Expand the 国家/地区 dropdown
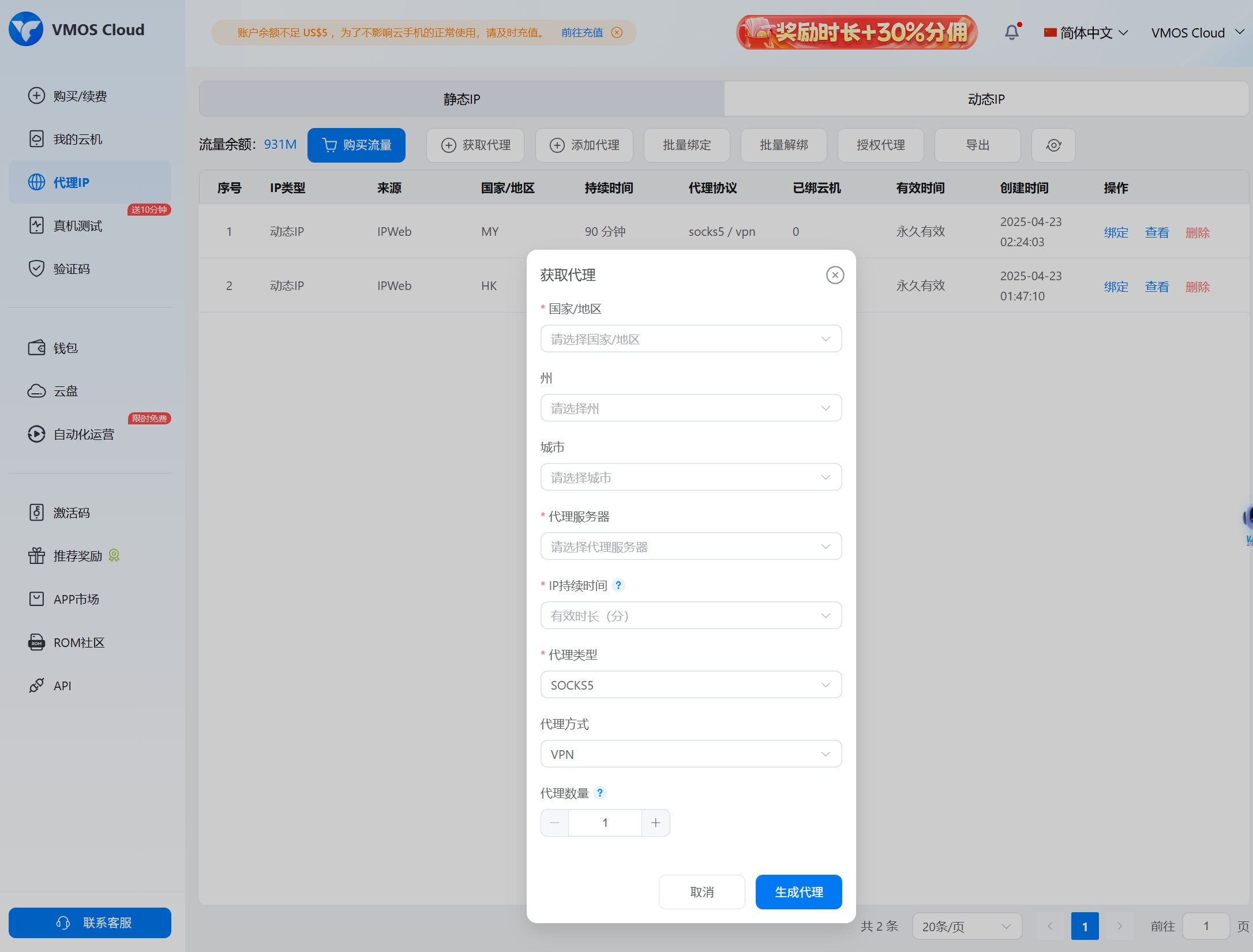Image resolution: width=1253 pixels, height=952 pixels. [x=691, y=338]
